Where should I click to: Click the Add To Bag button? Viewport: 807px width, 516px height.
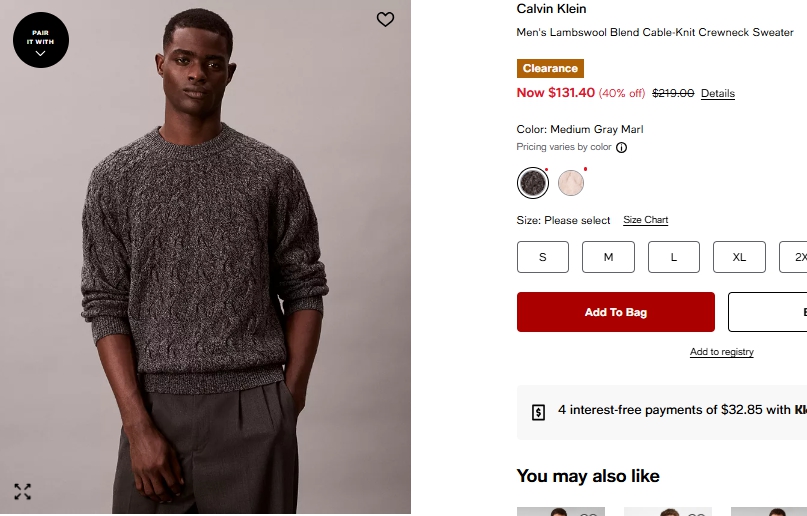(616, 312)
